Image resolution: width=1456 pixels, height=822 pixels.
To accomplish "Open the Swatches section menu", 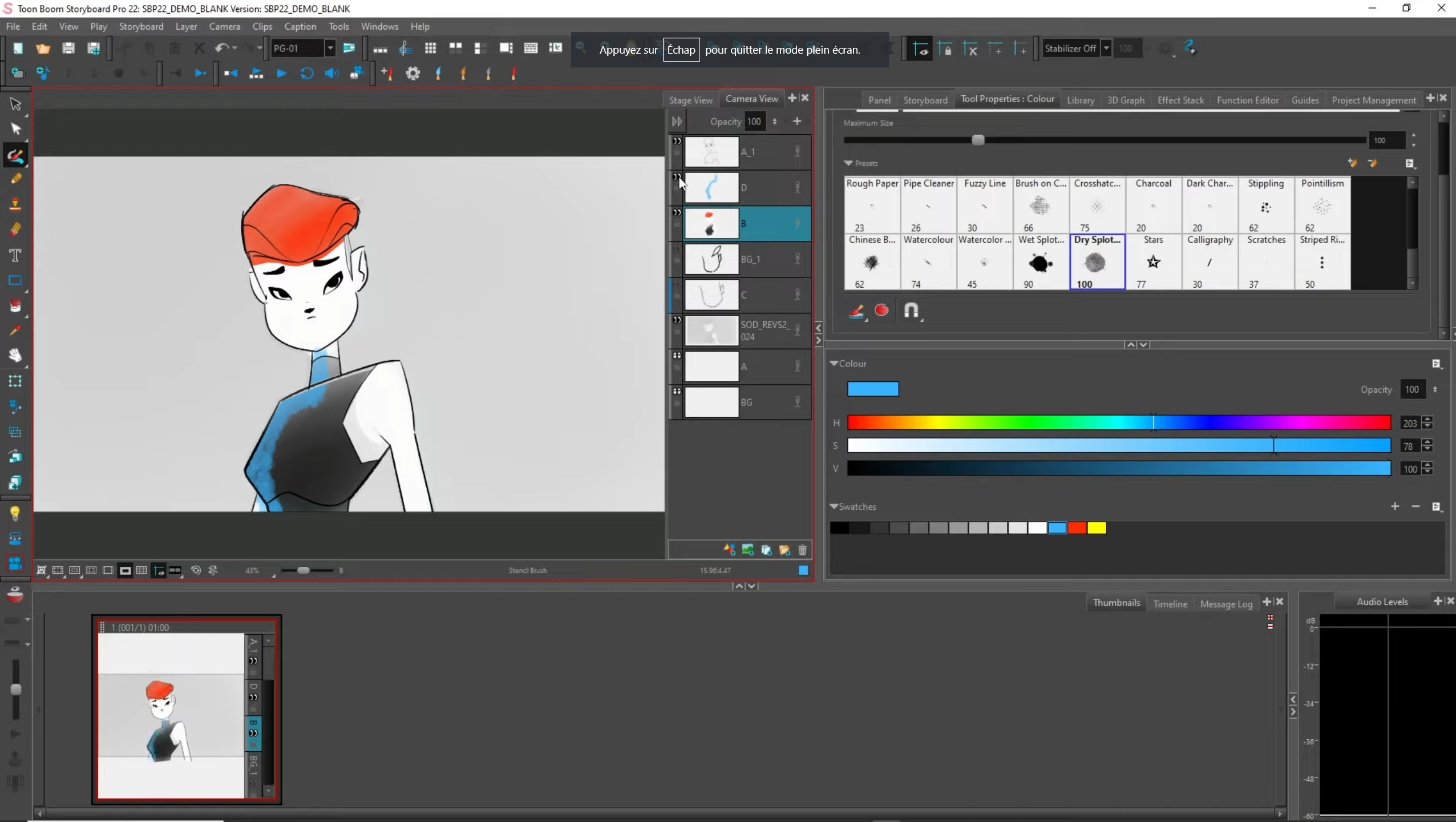I will [x=1437, y=507].
